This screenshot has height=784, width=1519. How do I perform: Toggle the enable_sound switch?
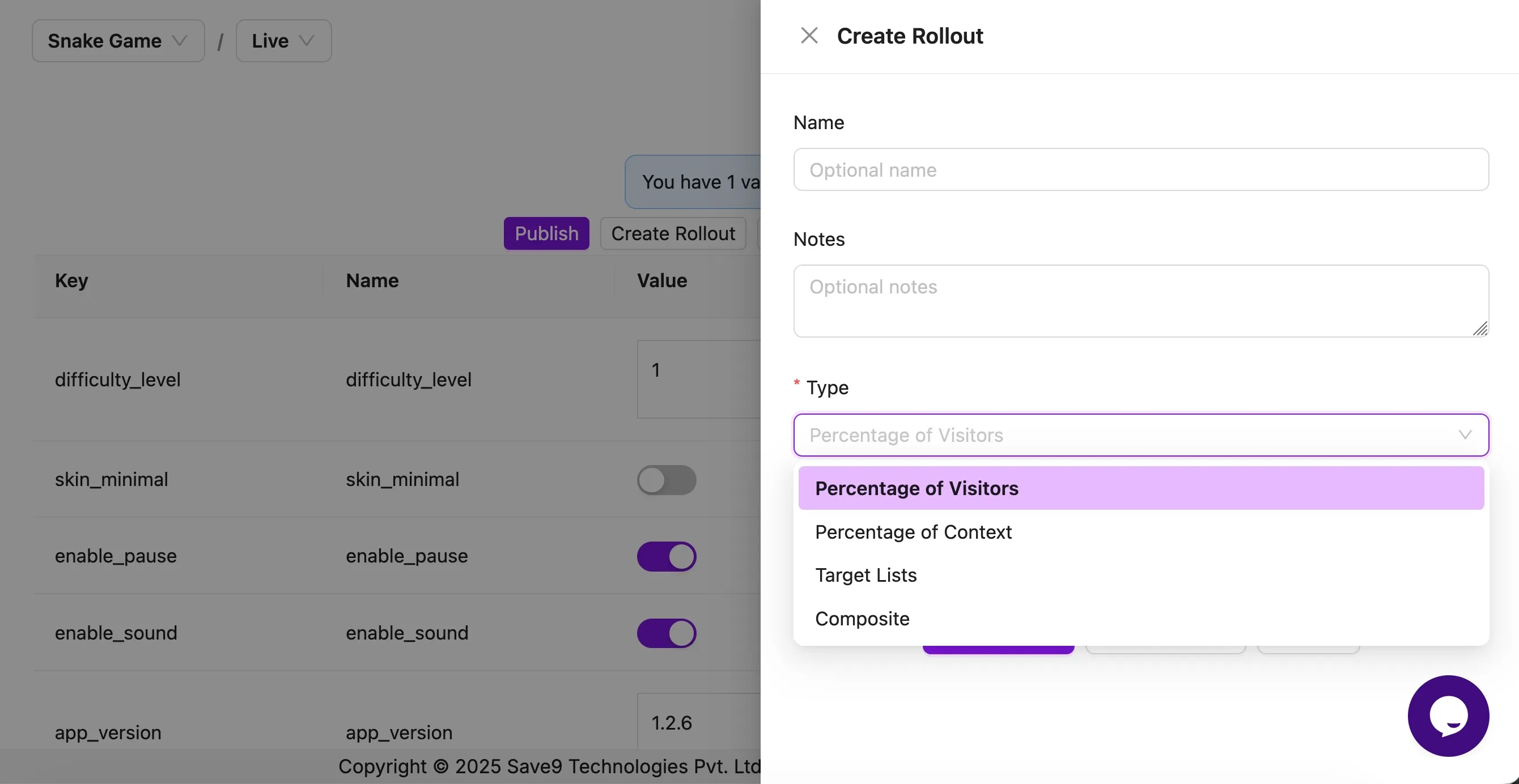click(x=667, y=633)
